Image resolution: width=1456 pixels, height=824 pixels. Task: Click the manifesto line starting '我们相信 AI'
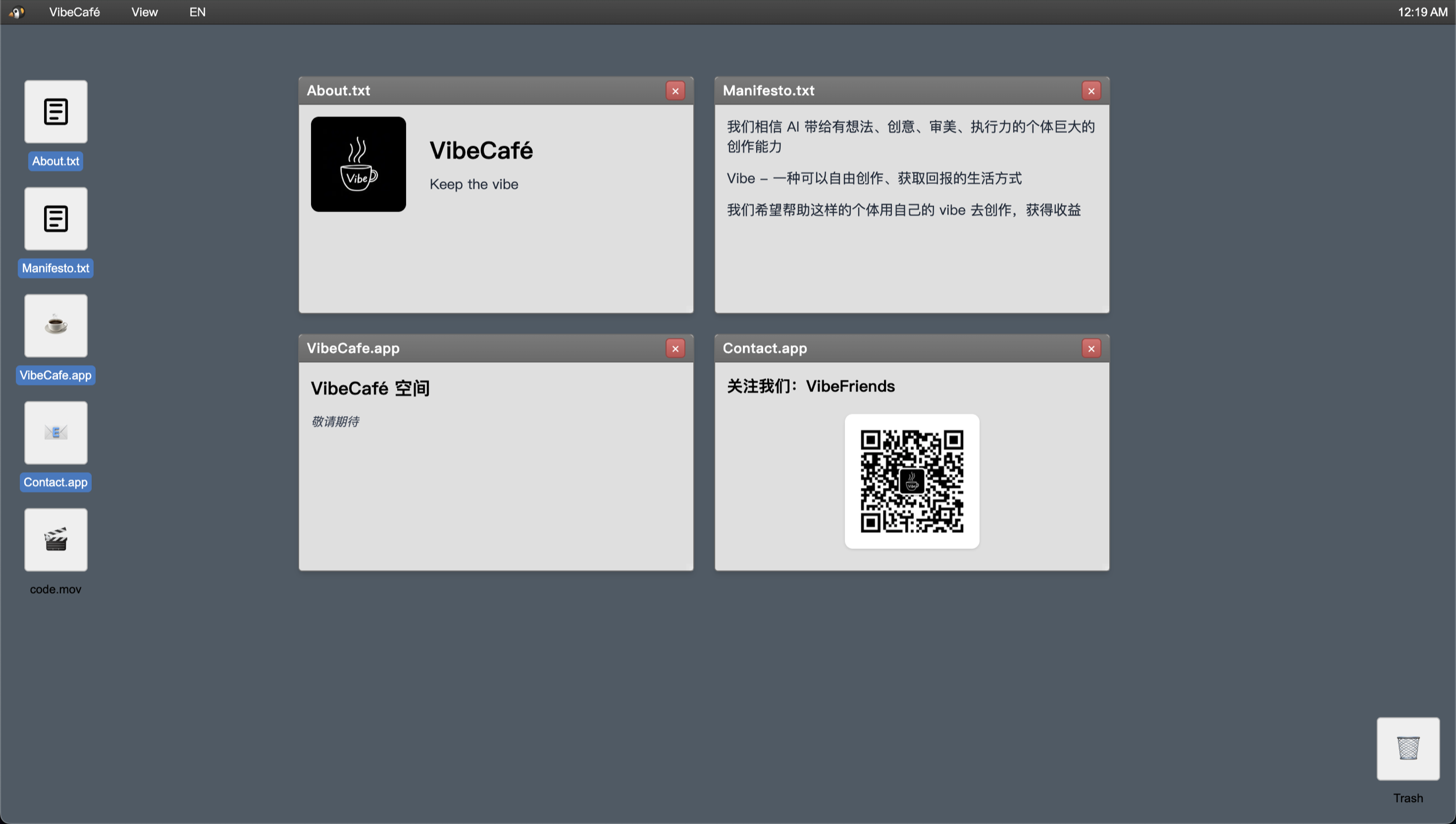[x=911, y=136]
